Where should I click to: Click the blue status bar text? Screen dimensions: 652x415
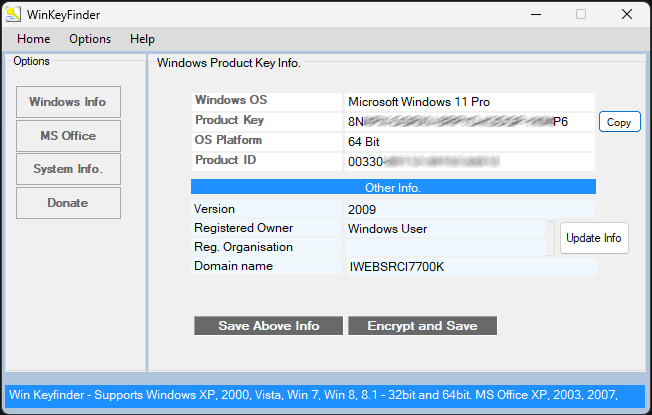click(x=314, y=395)
